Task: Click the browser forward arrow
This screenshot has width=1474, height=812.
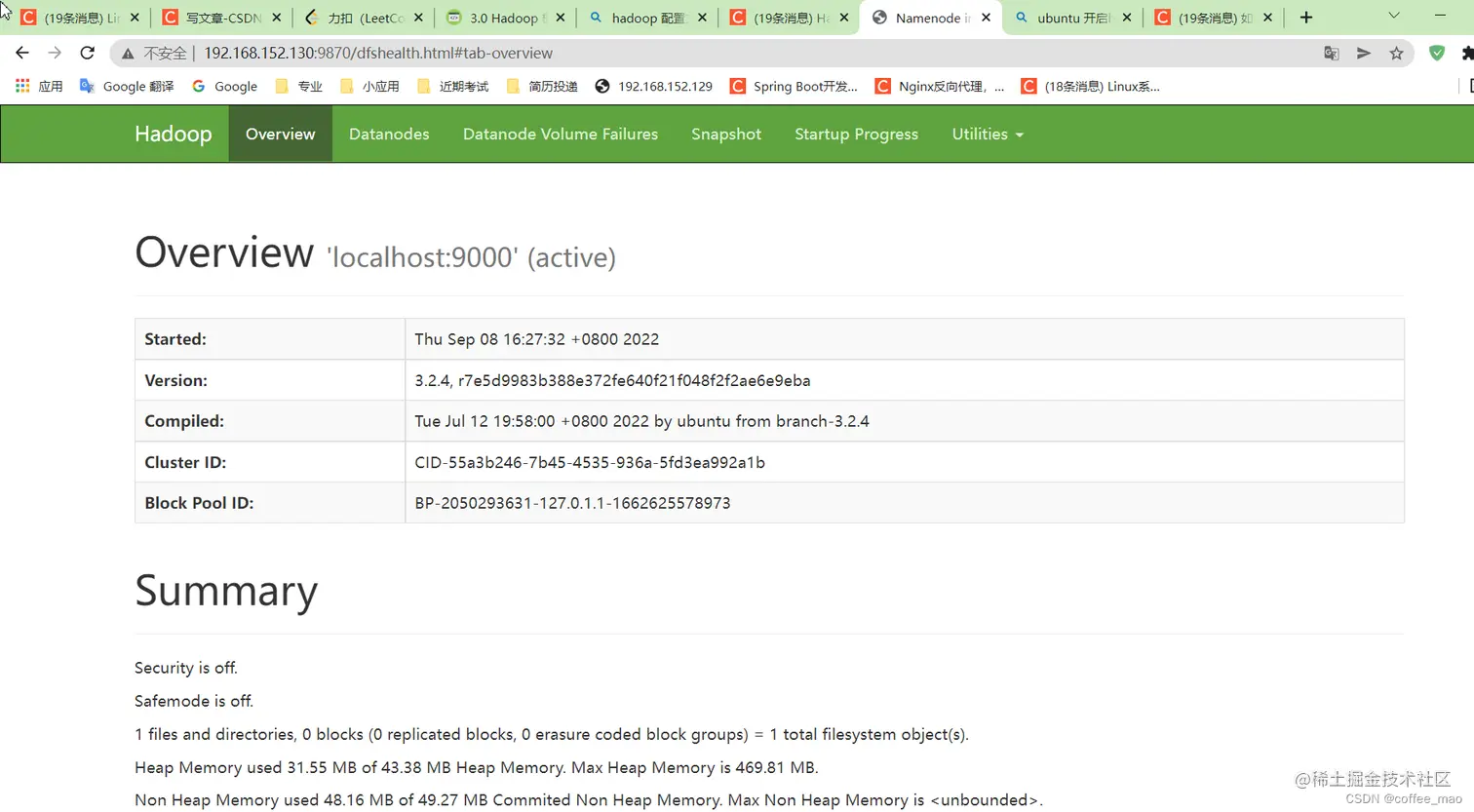Action: (55, 53)
